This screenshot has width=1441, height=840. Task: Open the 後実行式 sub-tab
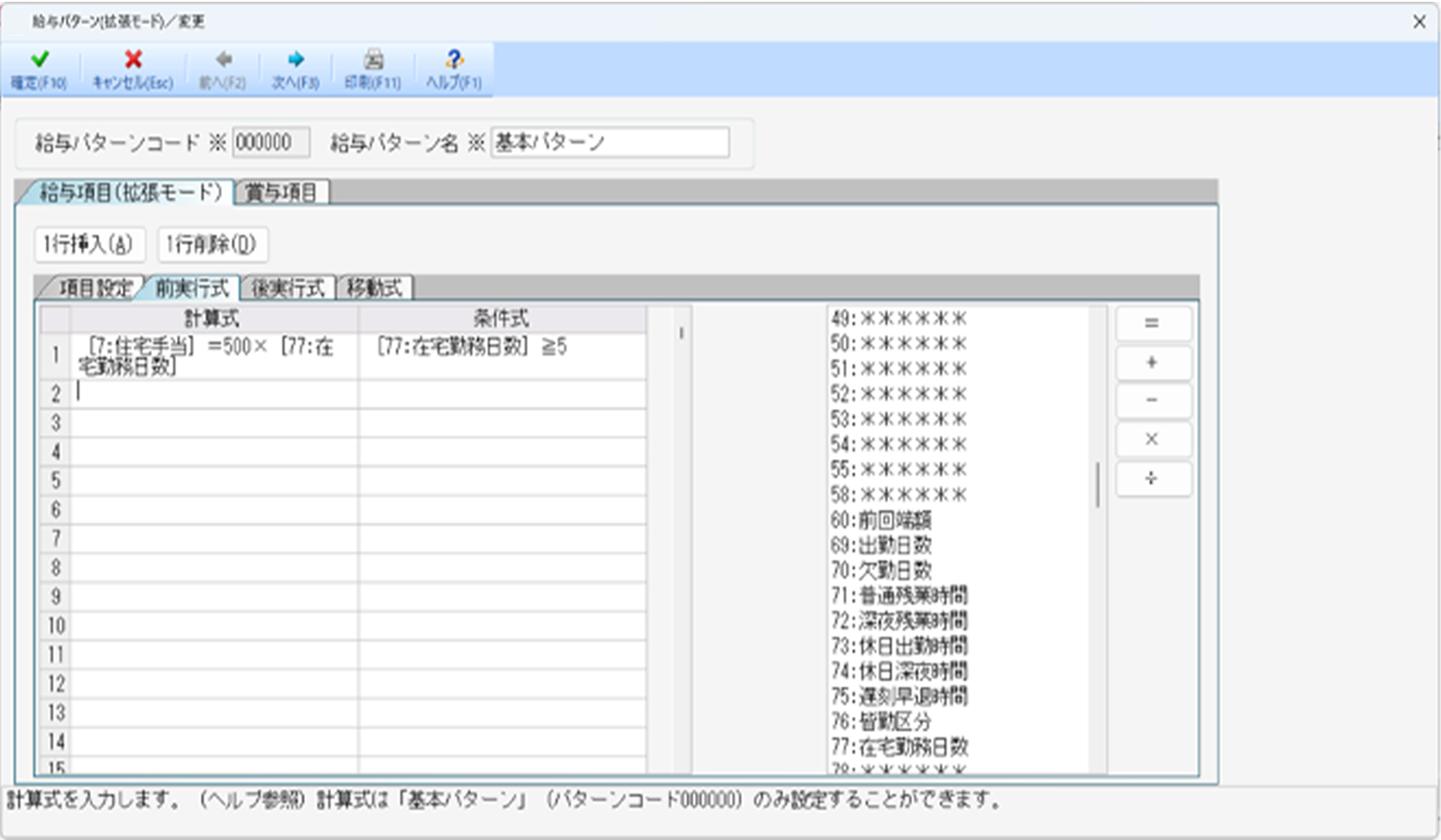[288, 288]
